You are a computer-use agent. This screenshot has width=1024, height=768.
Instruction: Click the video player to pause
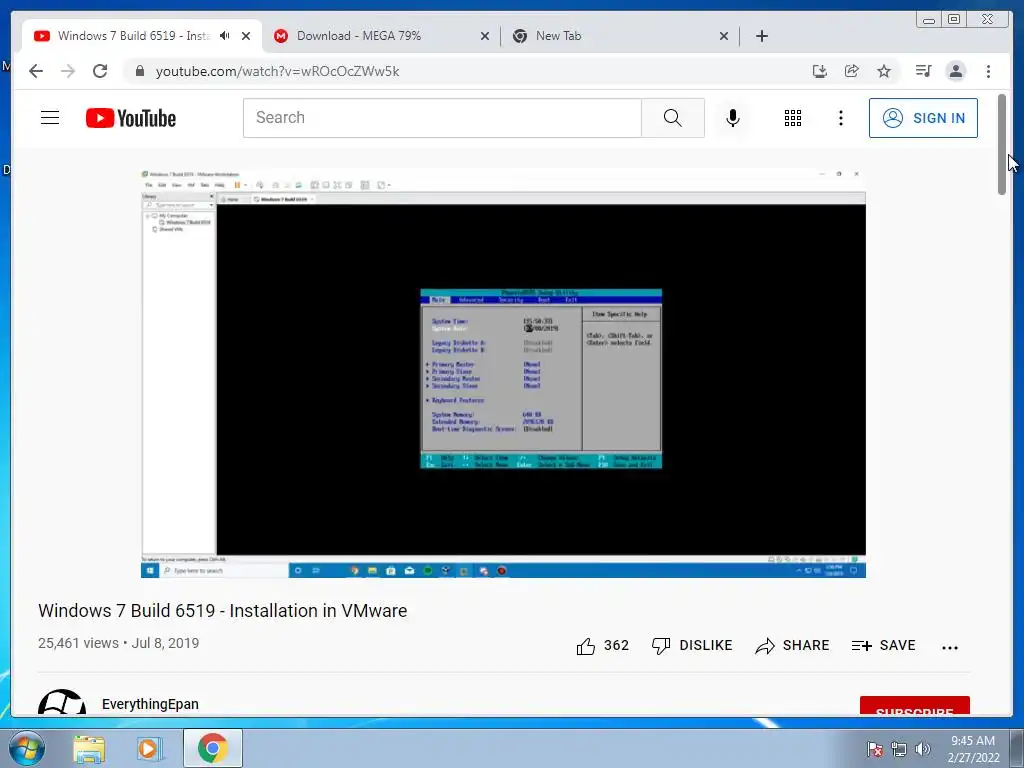(x=504, y=374)
